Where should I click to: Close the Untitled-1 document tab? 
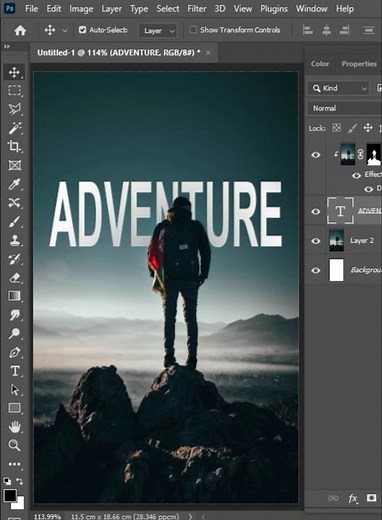point(208,53)
